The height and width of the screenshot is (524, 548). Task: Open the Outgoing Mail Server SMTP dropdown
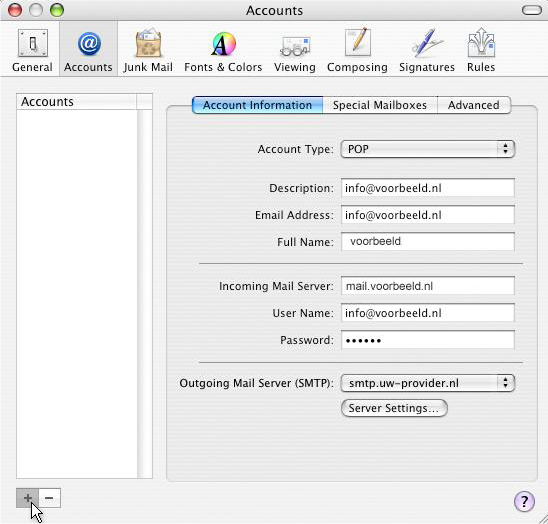tap(427, 383)
